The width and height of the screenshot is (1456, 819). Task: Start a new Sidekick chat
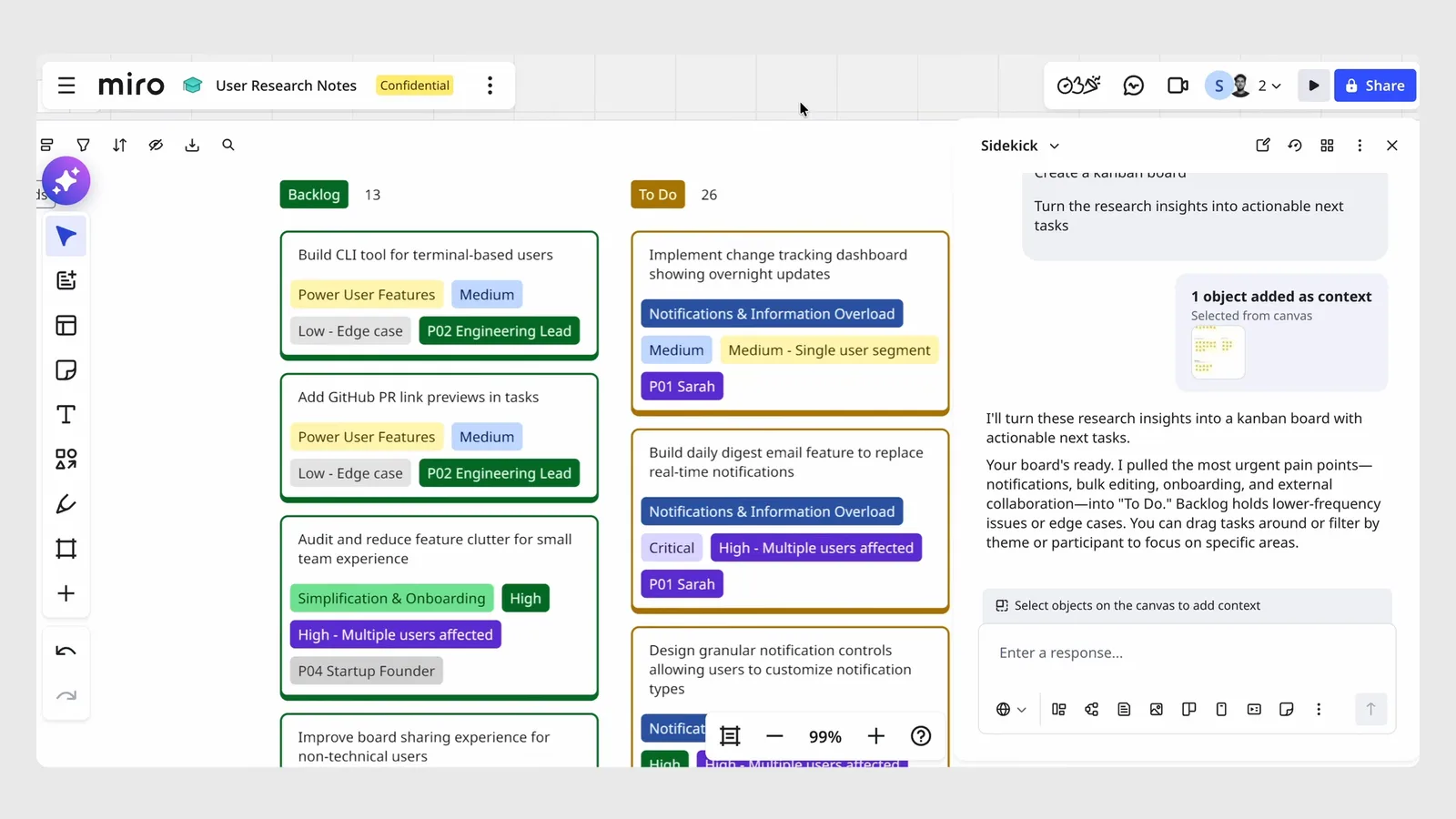pos(1262,146)
